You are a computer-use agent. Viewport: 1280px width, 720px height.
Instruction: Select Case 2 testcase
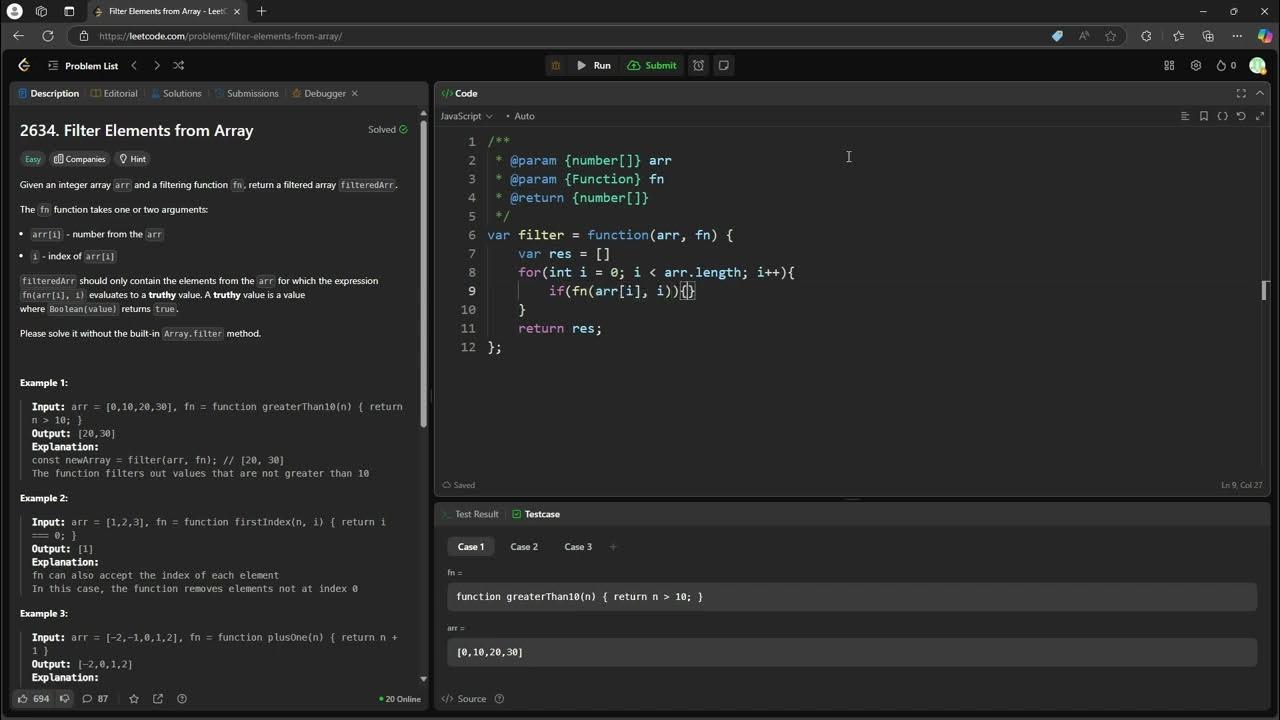click(x=524, y=547)
